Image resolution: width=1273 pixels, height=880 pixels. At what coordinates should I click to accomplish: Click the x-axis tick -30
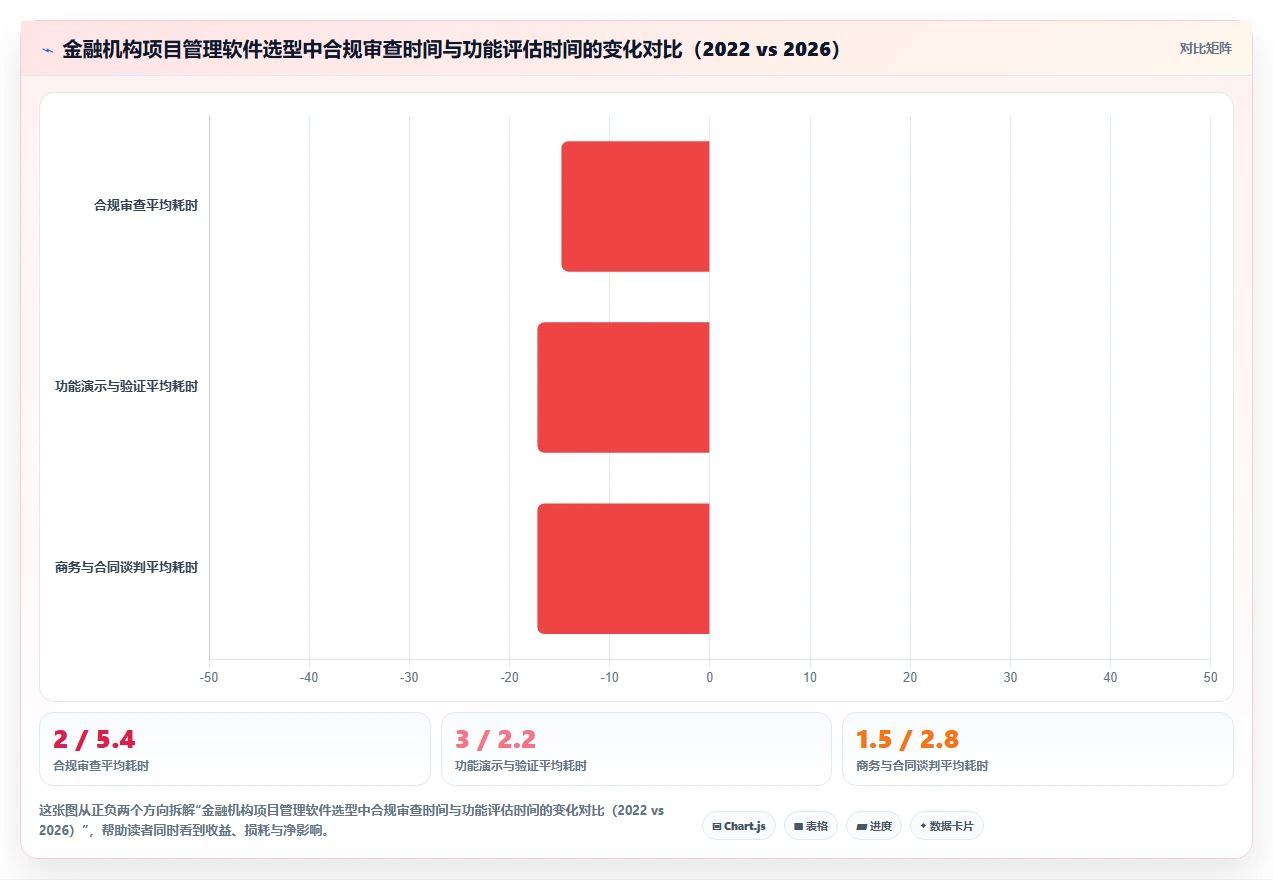[x=409, y=678]
